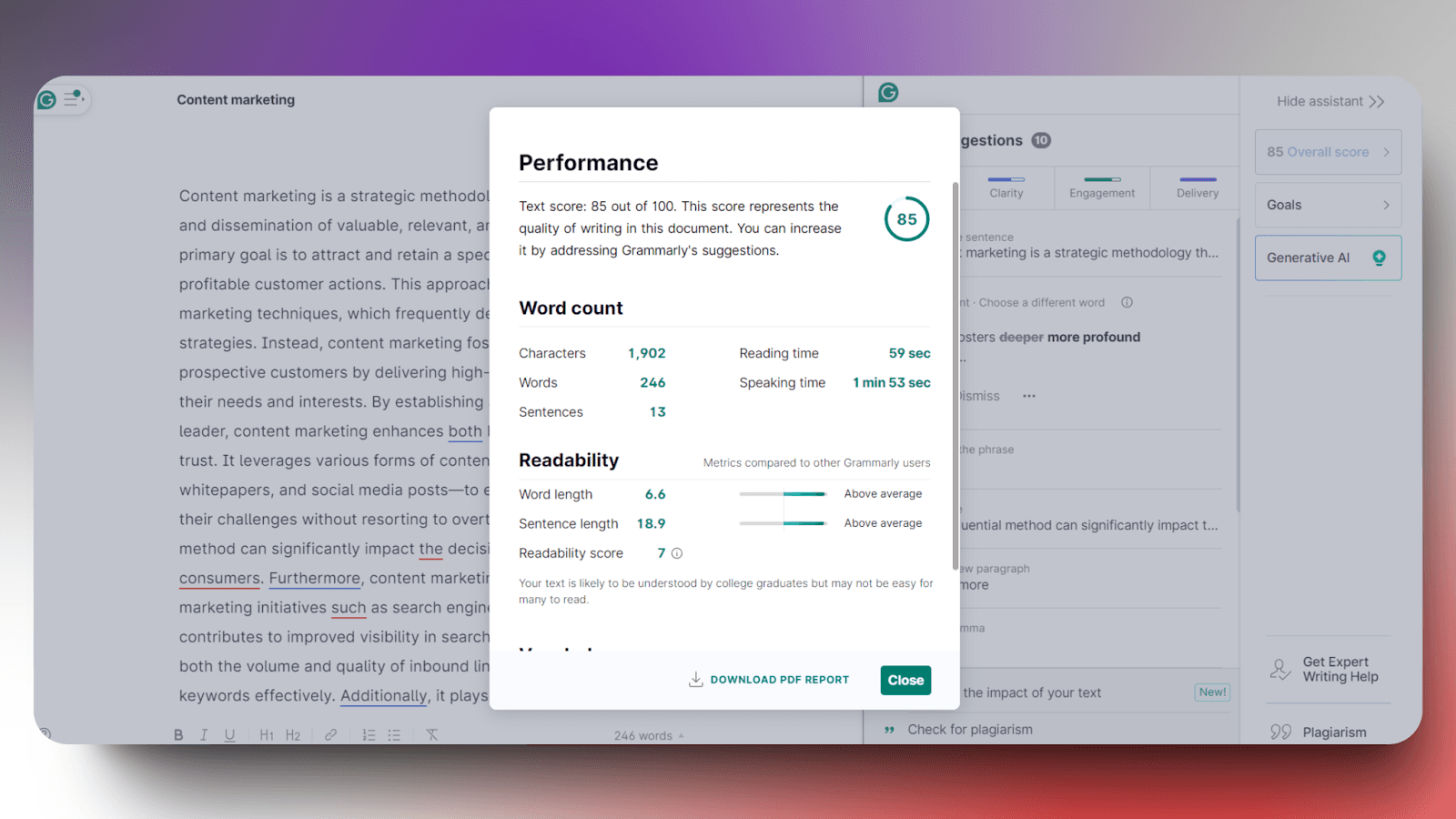
Task: Select the Engagement tab
Action: (x=1102, y=187)
